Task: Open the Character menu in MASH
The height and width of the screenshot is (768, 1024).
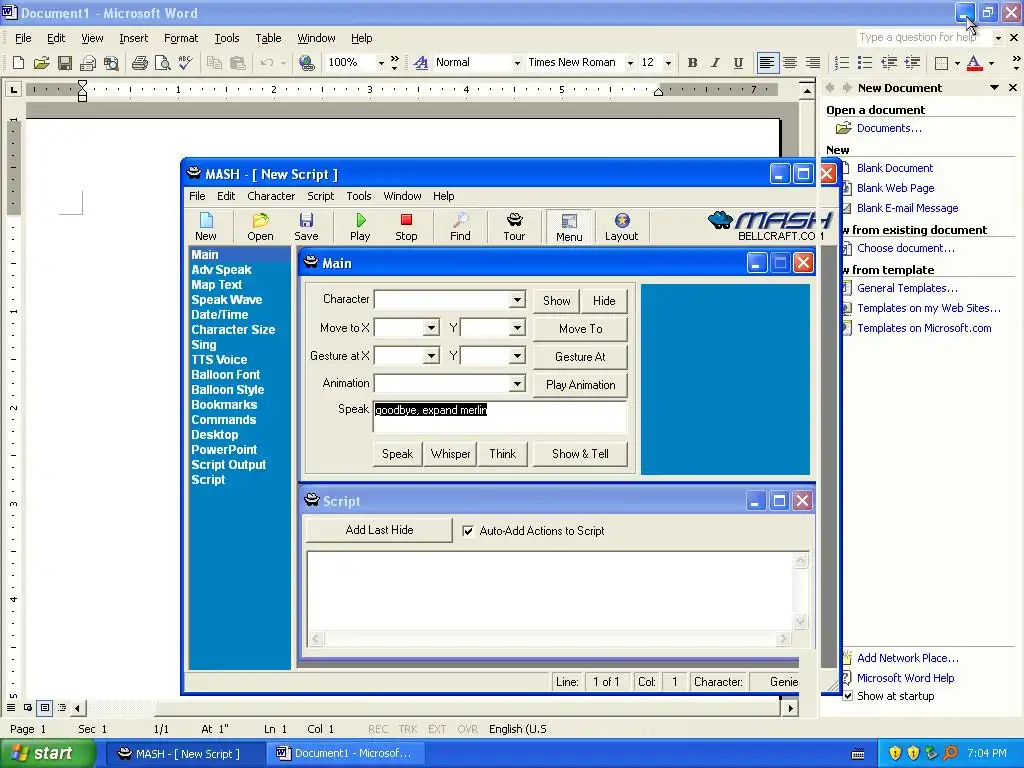Action: 271,196
